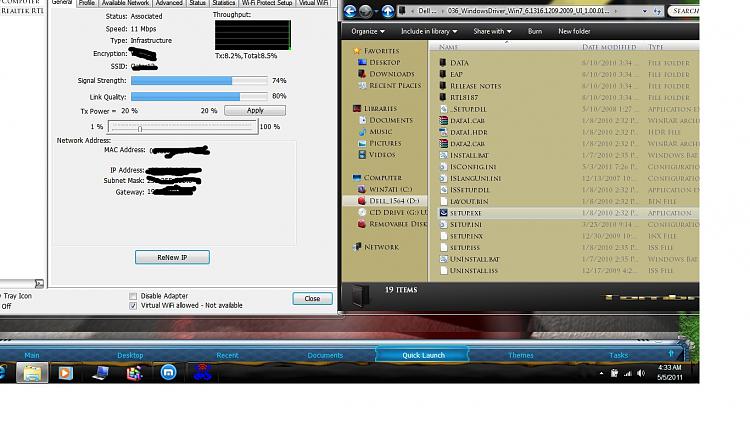The width and height of the screenshot is (750, 422).
Task: Select the Data1.cab archive icon
Action: click(x=443, y=121)
